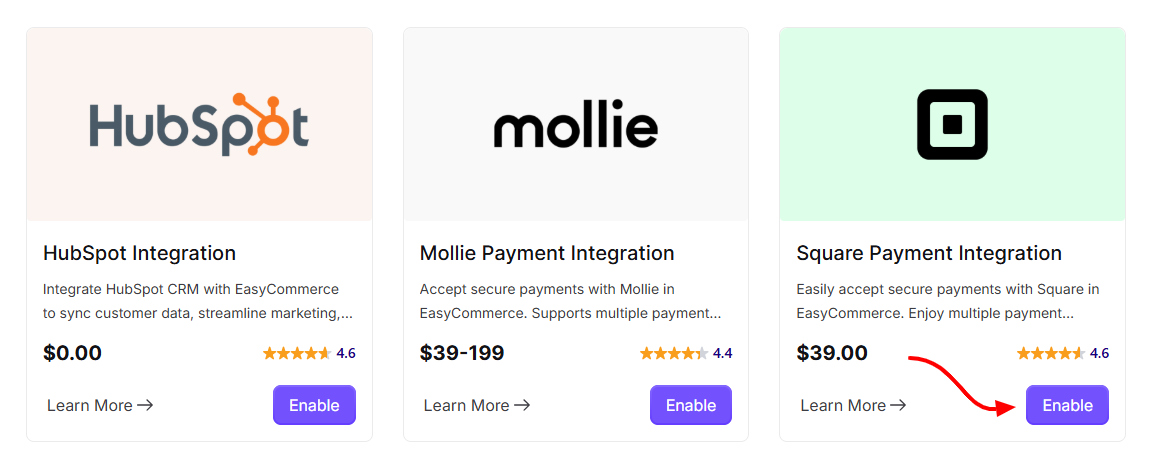Open Learn More for Square Payment

(x=853, y=405)
